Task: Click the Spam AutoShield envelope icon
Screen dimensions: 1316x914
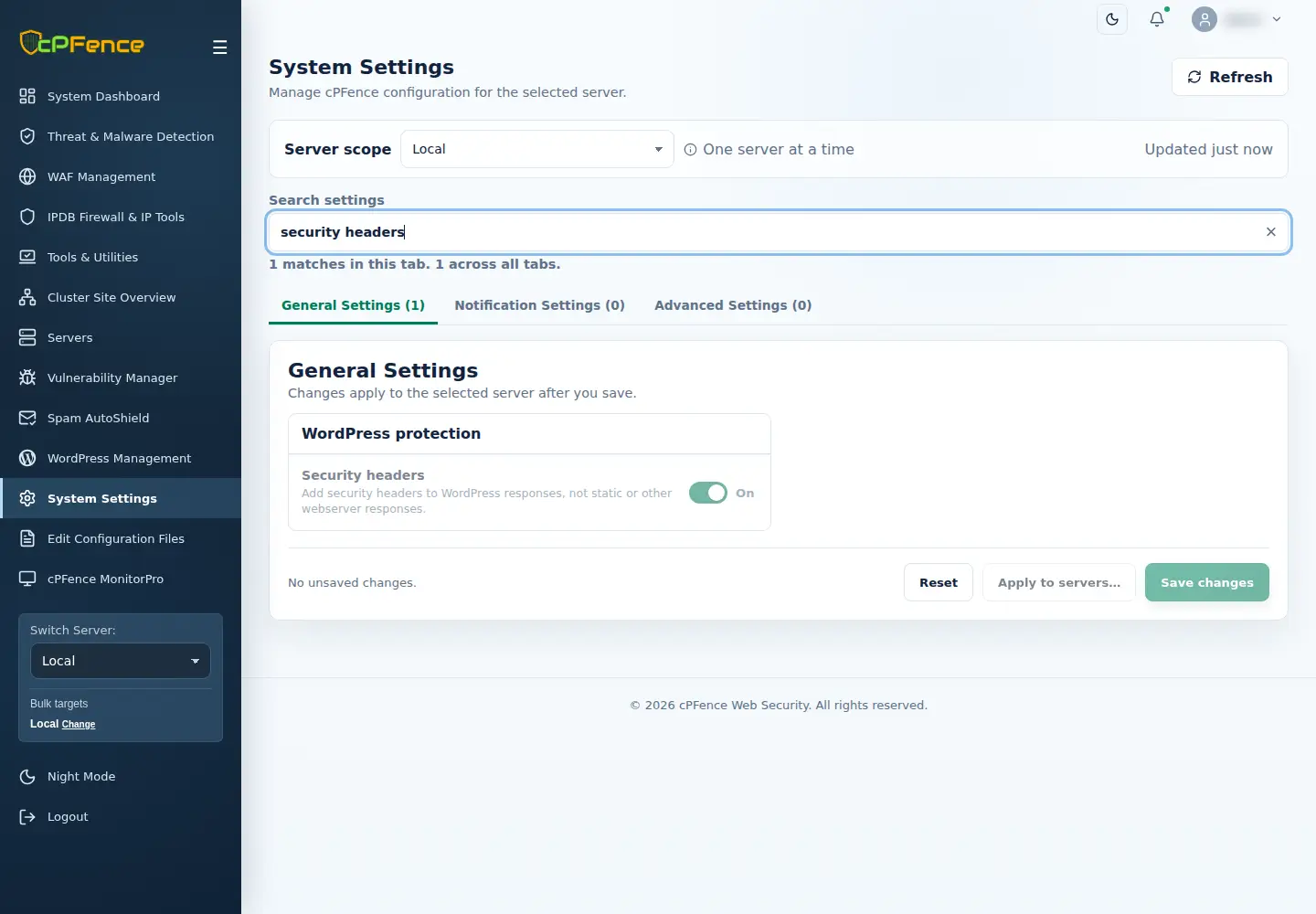Action: (x=27, y=418)
